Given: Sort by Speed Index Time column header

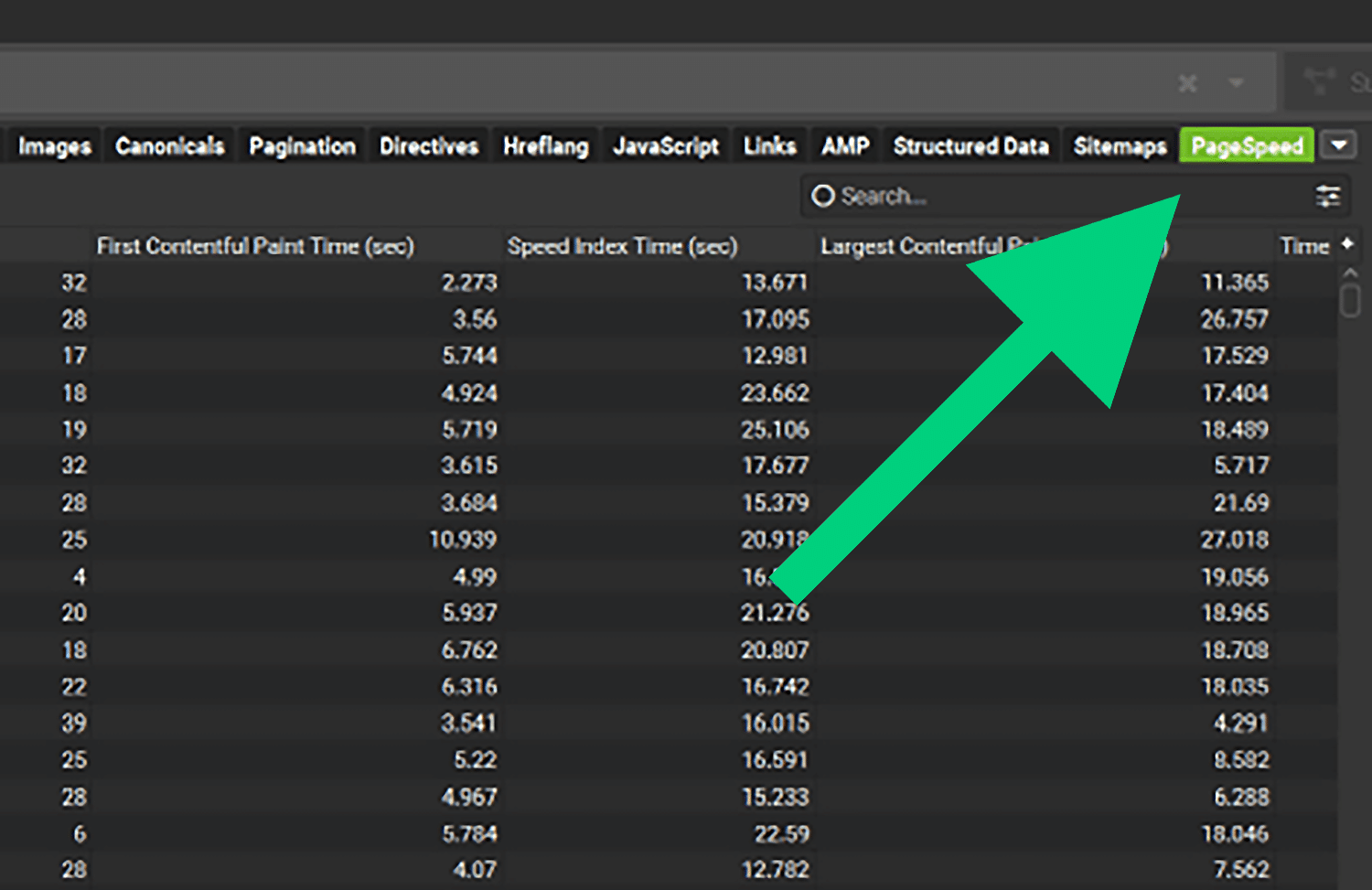Looking at the screenshot, I should [x=622, y=246].
